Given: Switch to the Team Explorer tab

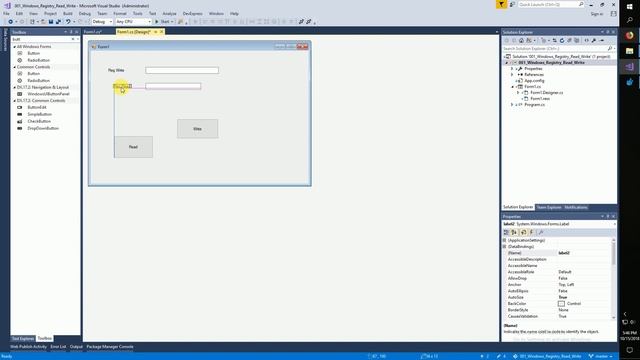Looking at the screenshot, I should 549,207.
